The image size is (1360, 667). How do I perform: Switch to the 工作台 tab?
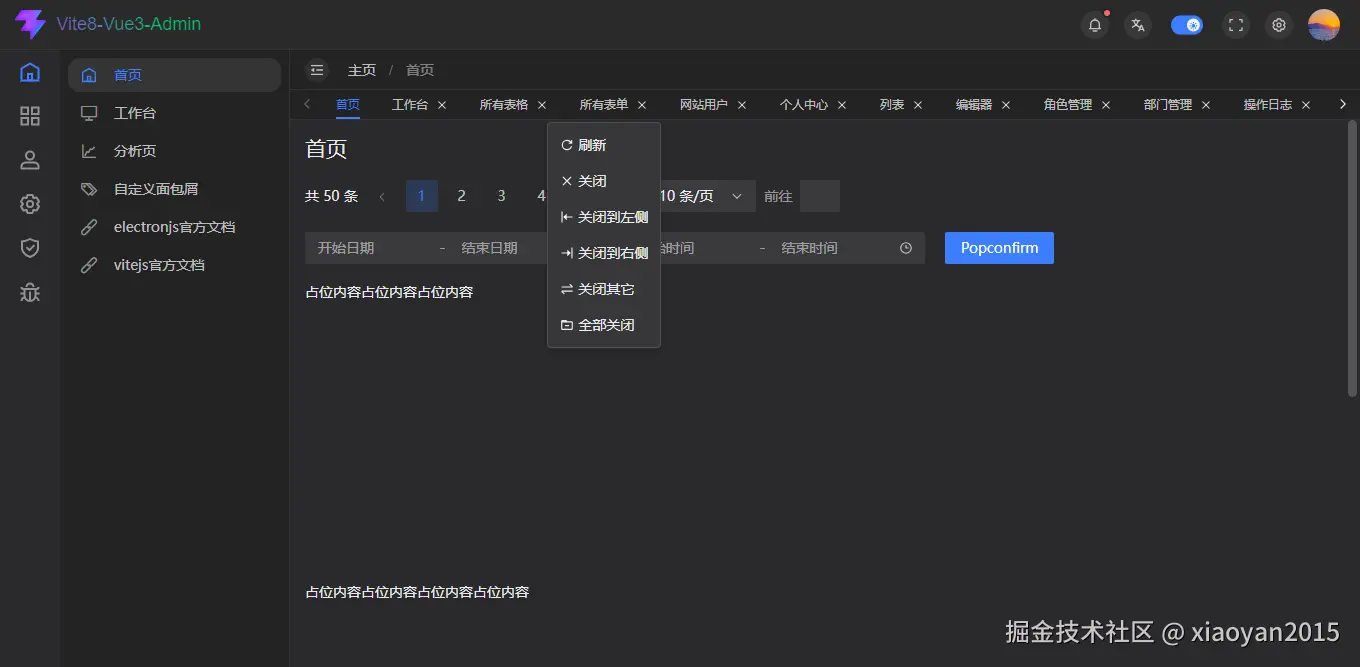(x=410, y=104)
